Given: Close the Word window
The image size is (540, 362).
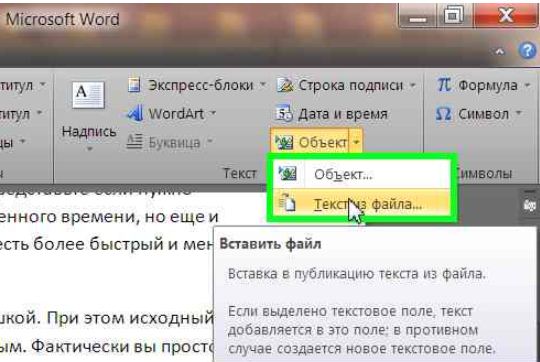Looking at the screenshot, I should [506, 15].
